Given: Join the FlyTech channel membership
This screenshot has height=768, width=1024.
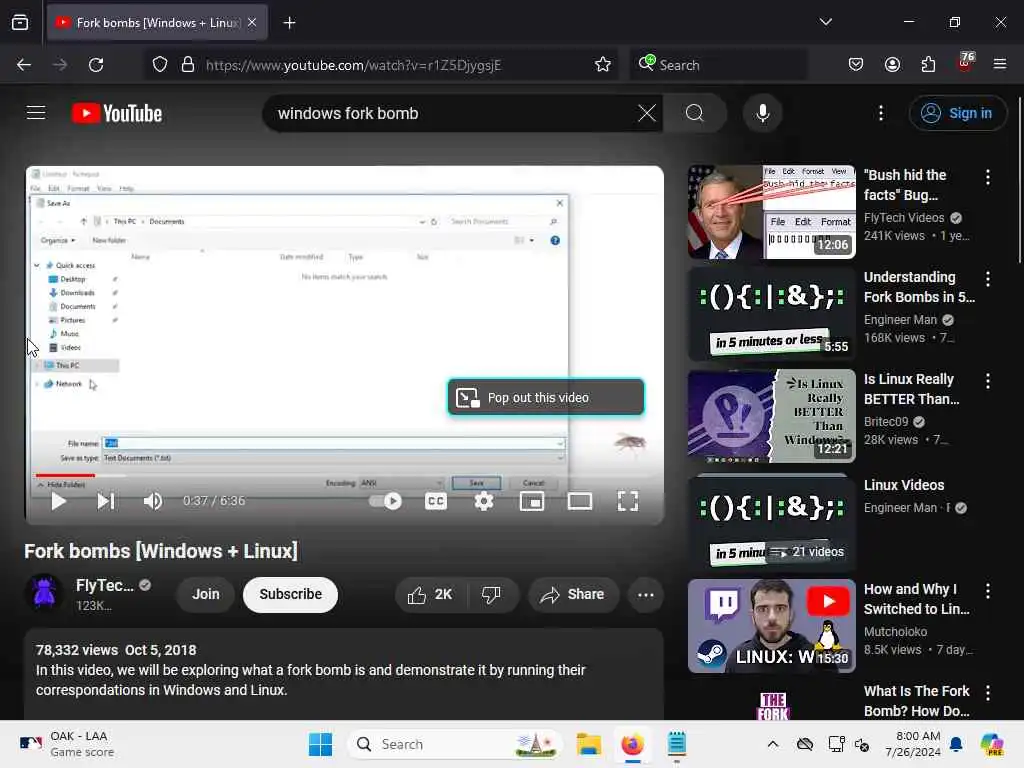Looking at the screenshot, I should 206,594.
